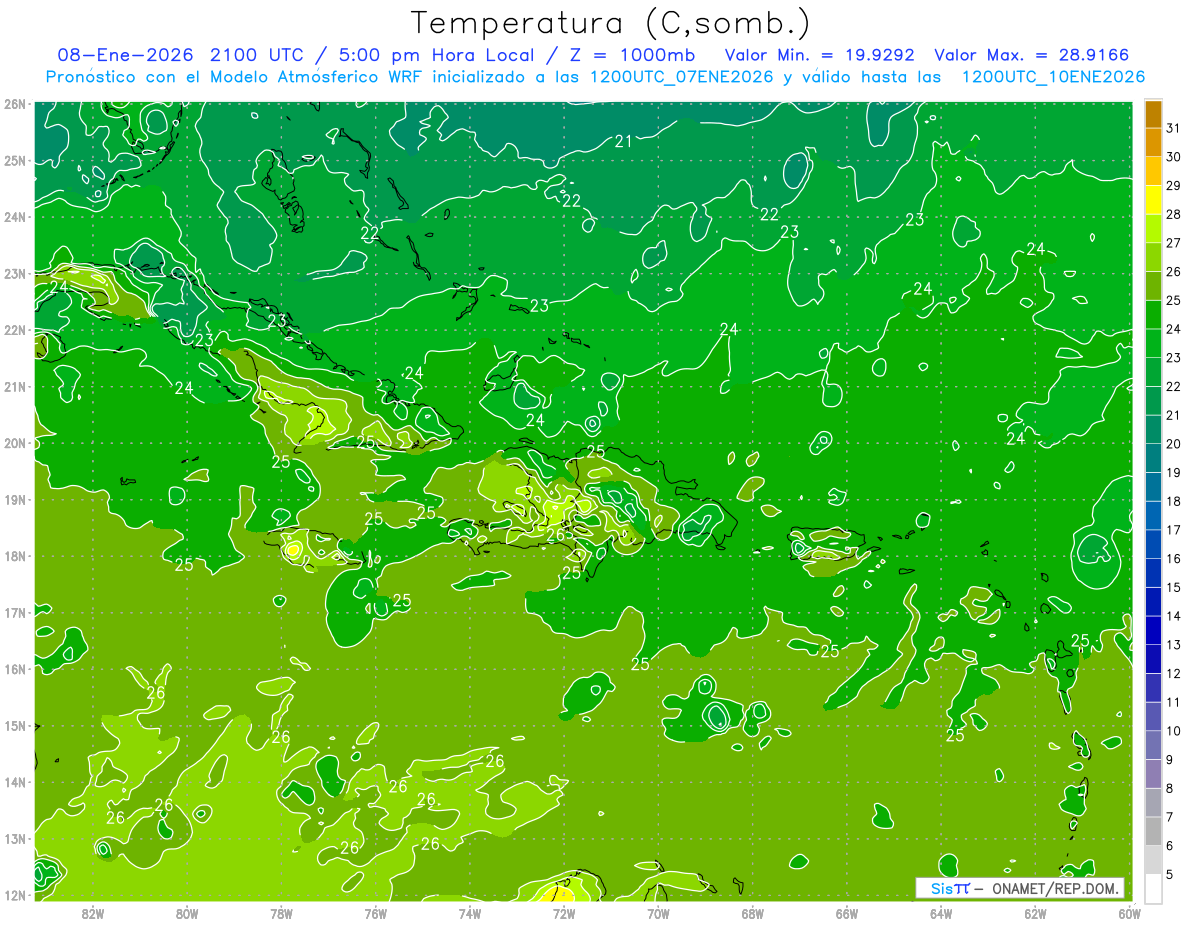Viewport: 1200px width, 927px height.
Task: Click the longitude label "76W"
Action: [375, 913]
